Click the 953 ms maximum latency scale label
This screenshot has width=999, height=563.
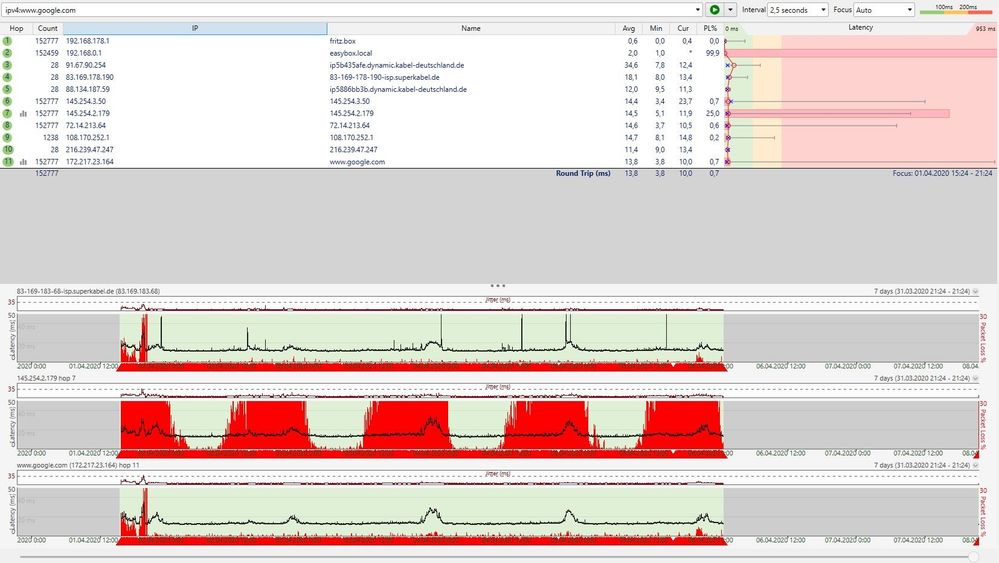click(x=985, y=29)
